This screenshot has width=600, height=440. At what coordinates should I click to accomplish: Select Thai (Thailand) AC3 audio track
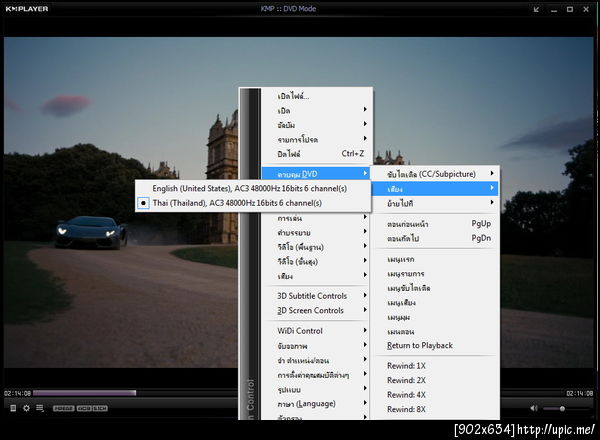[x=253, y=203]
